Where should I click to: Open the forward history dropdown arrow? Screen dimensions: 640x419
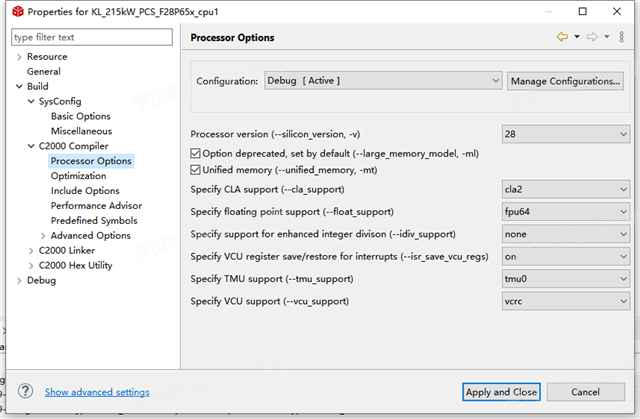(x=607, y=37)
